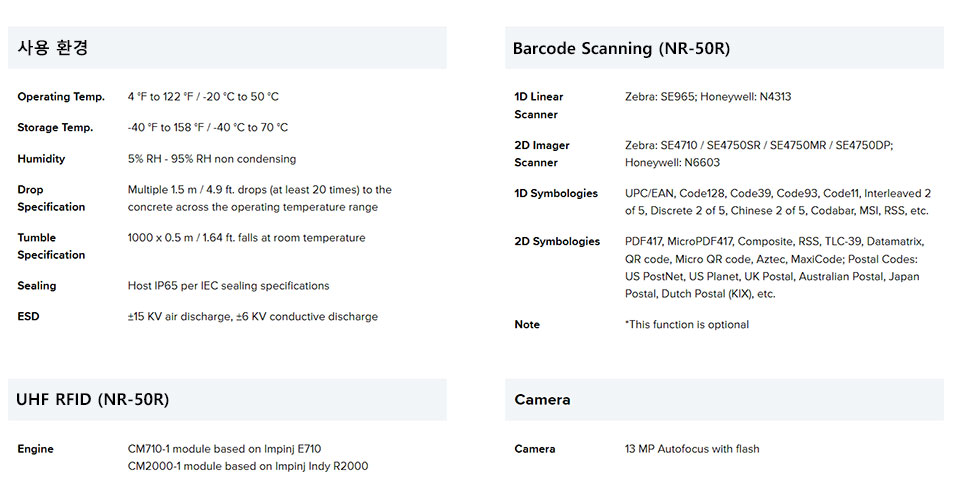The width and height of the screenshot is (960, 484).
Task: Select the 1D Symbologies label
Action: pos(556,193)
